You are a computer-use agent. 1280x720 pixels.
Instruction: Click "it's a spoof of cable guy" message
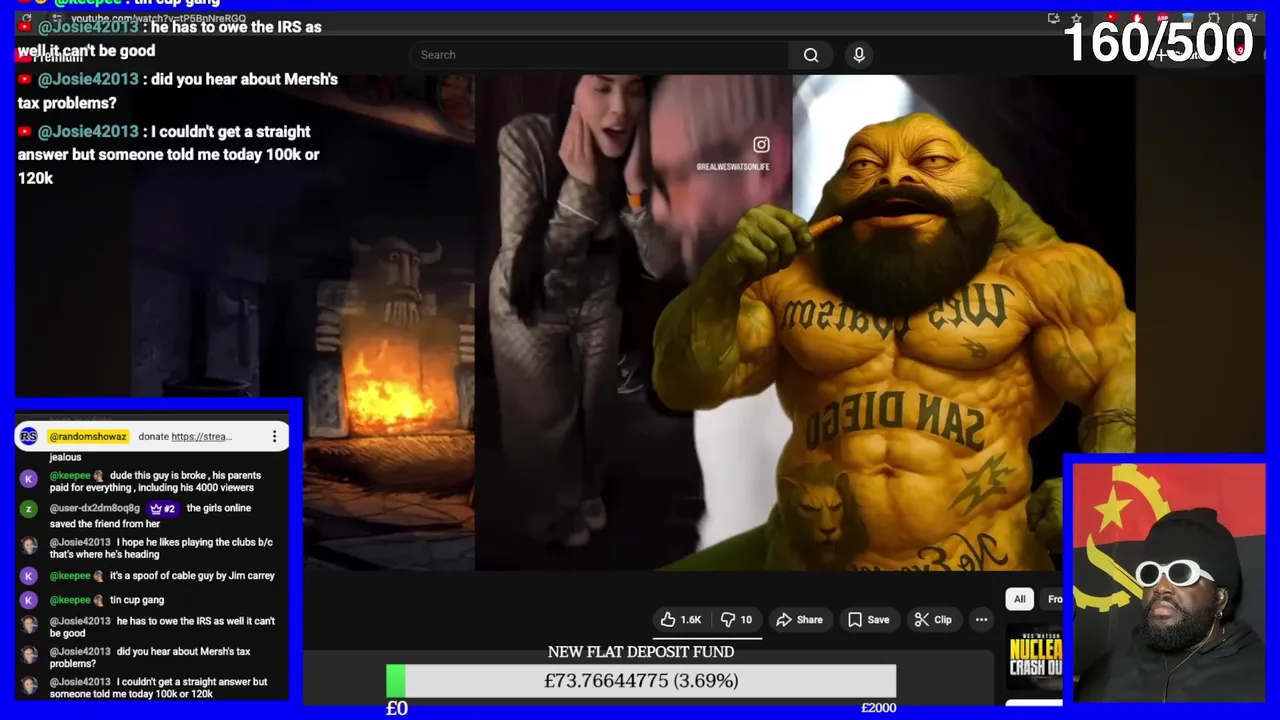(192, 576)
